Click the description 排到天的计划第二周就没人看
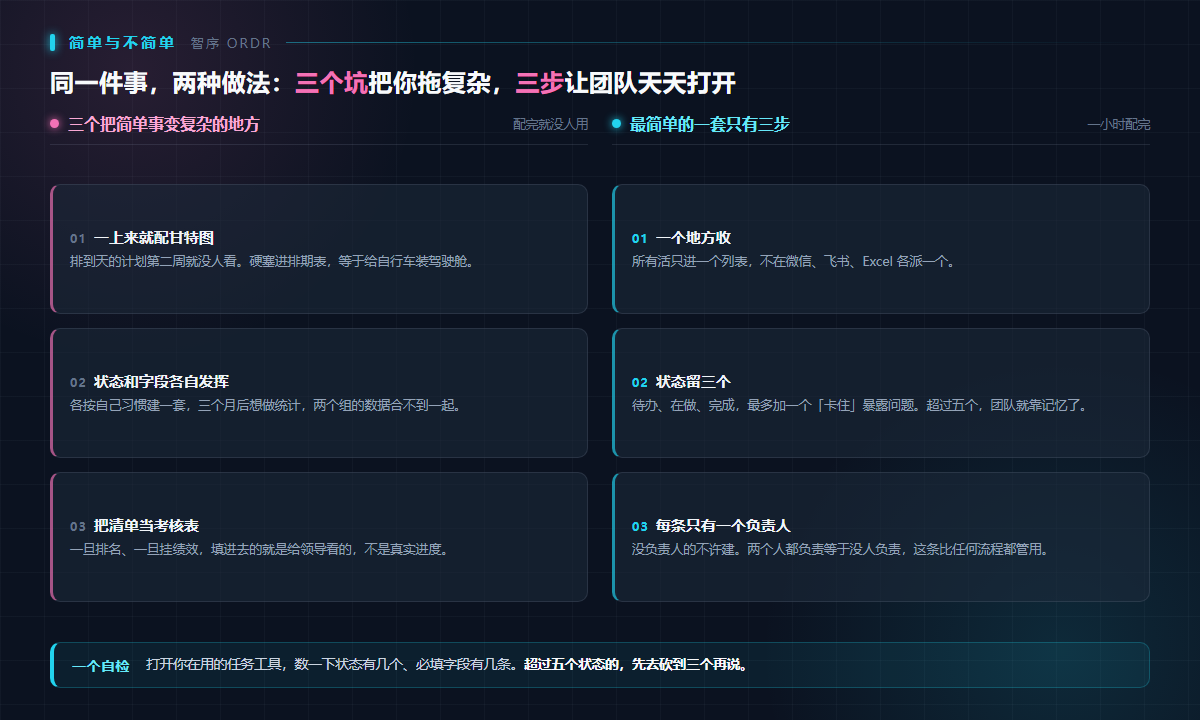 point(271,262)
